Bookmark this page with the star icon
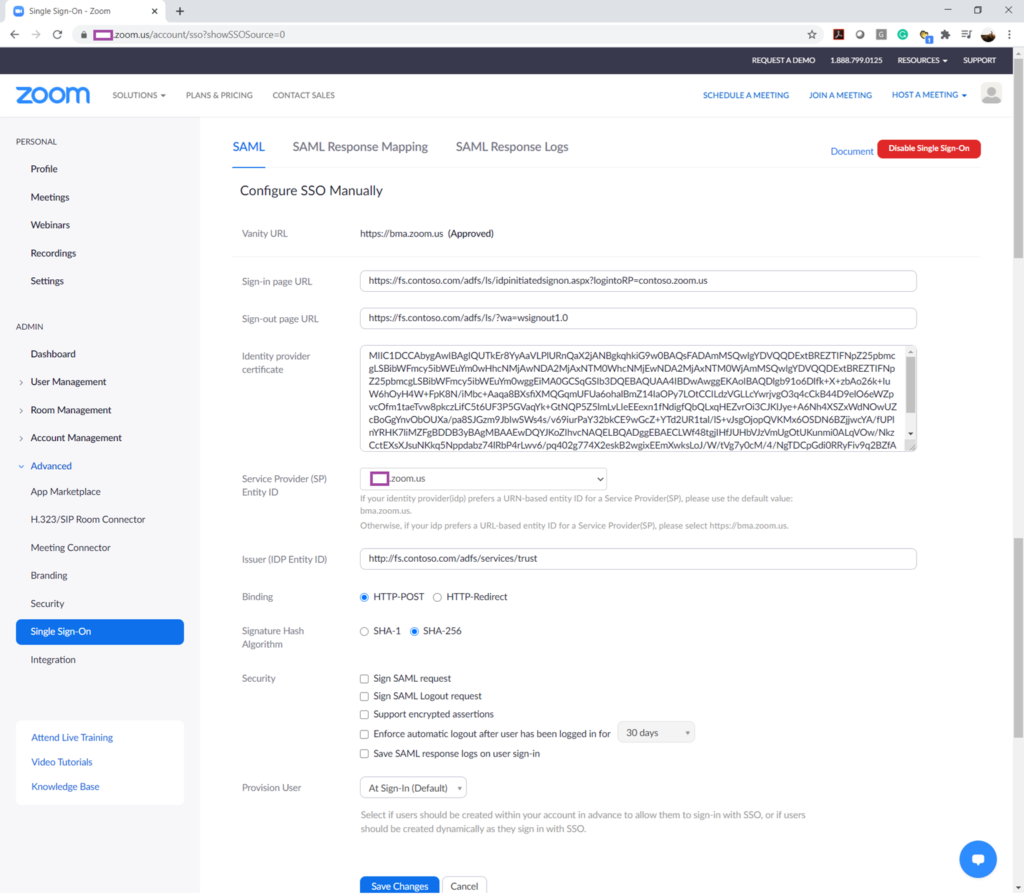This screenshot has height=895, width=1024. [x=812, y=35]
